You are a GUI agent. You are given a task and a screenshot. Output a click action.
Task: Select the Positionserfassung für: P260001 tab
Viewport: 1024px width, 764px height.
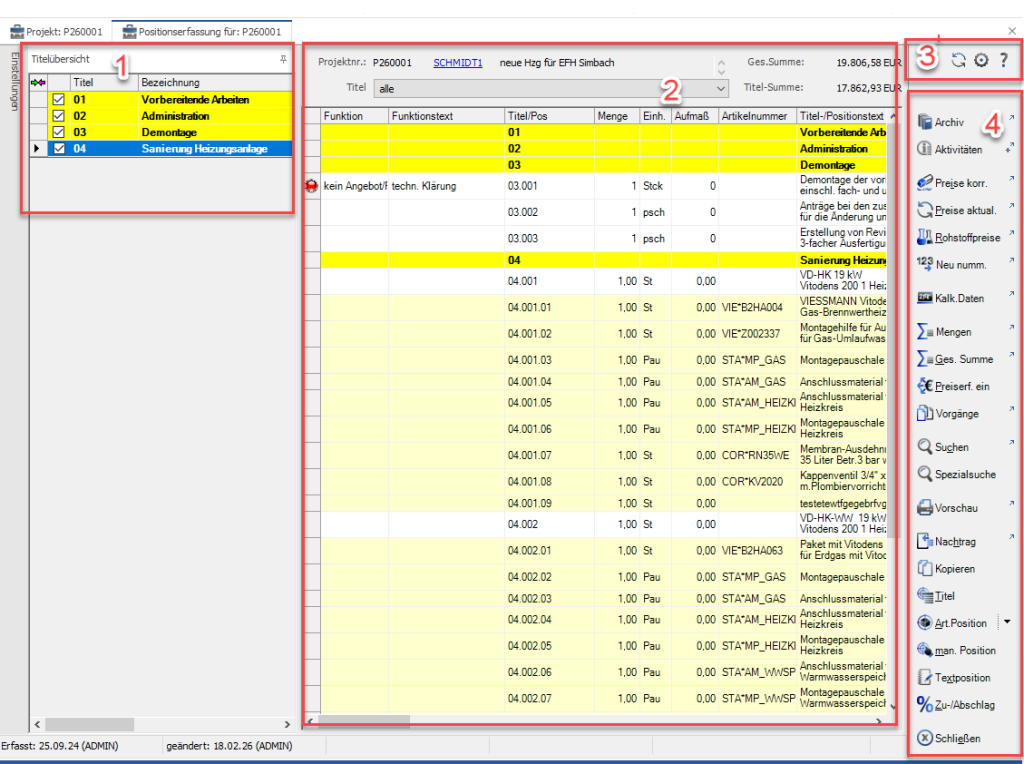pos(202,32)
